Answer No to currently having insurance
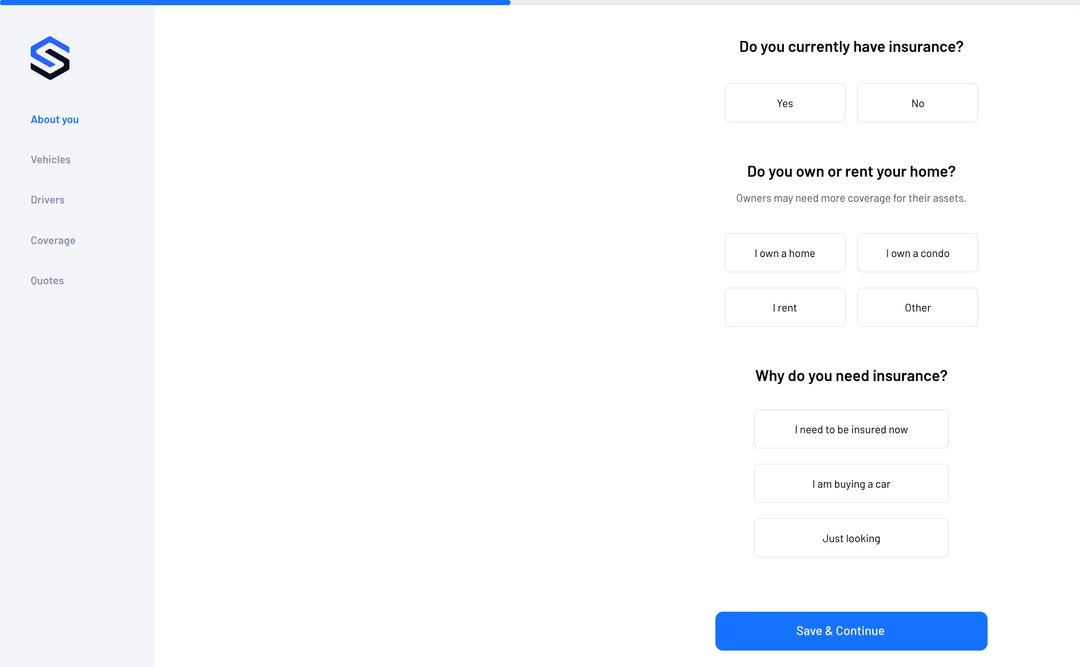 917,102
